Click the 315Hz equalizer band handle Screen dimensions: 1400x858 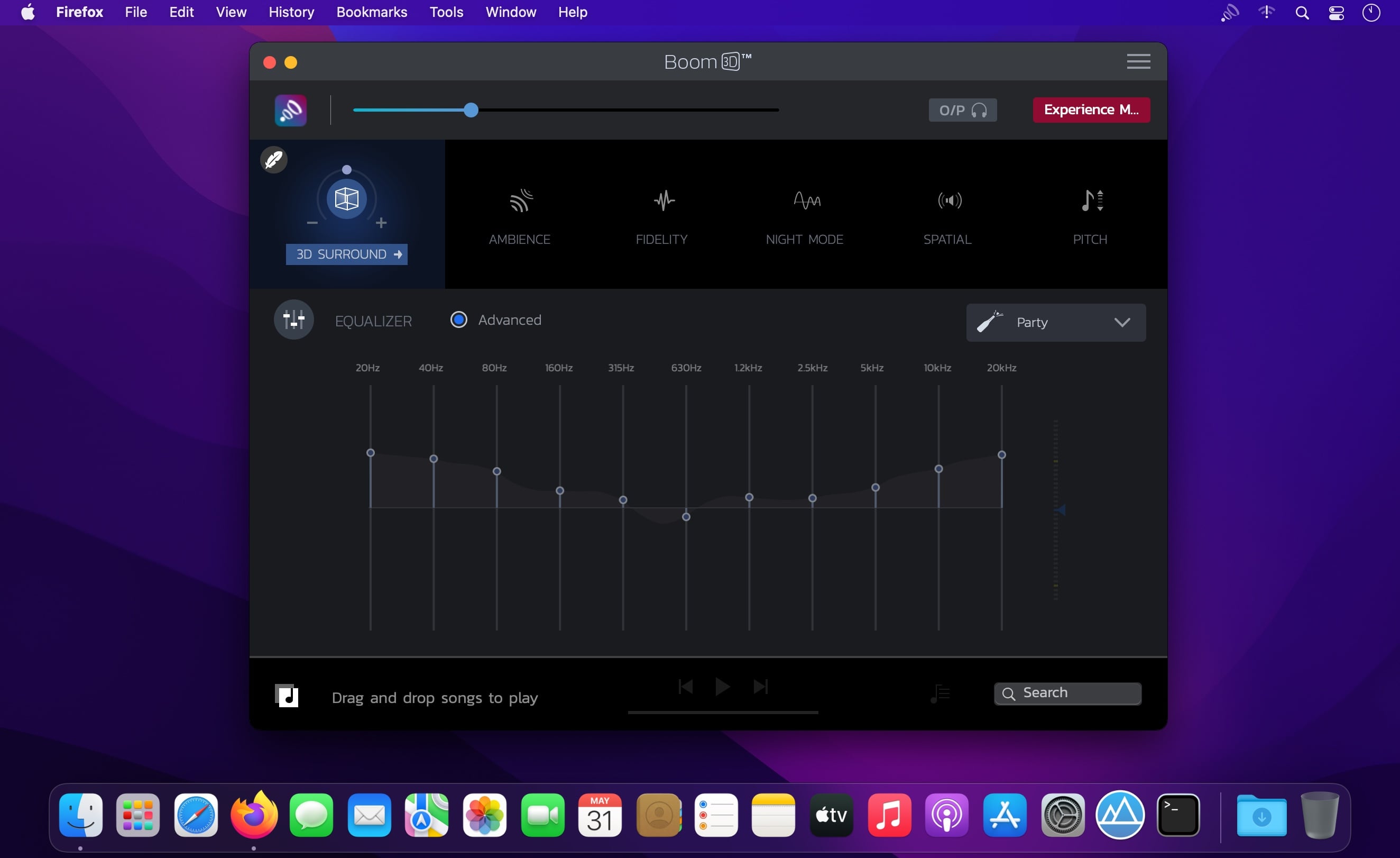[x=623, y=500]
